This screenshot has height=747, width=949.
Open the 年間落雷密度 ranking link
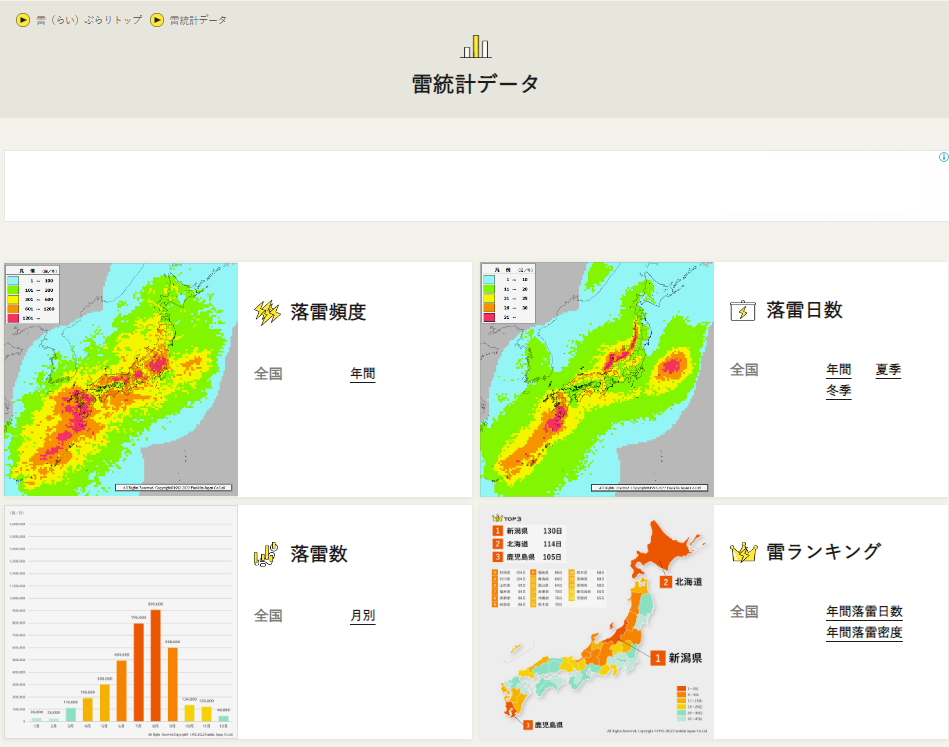[x=863, y=633]
